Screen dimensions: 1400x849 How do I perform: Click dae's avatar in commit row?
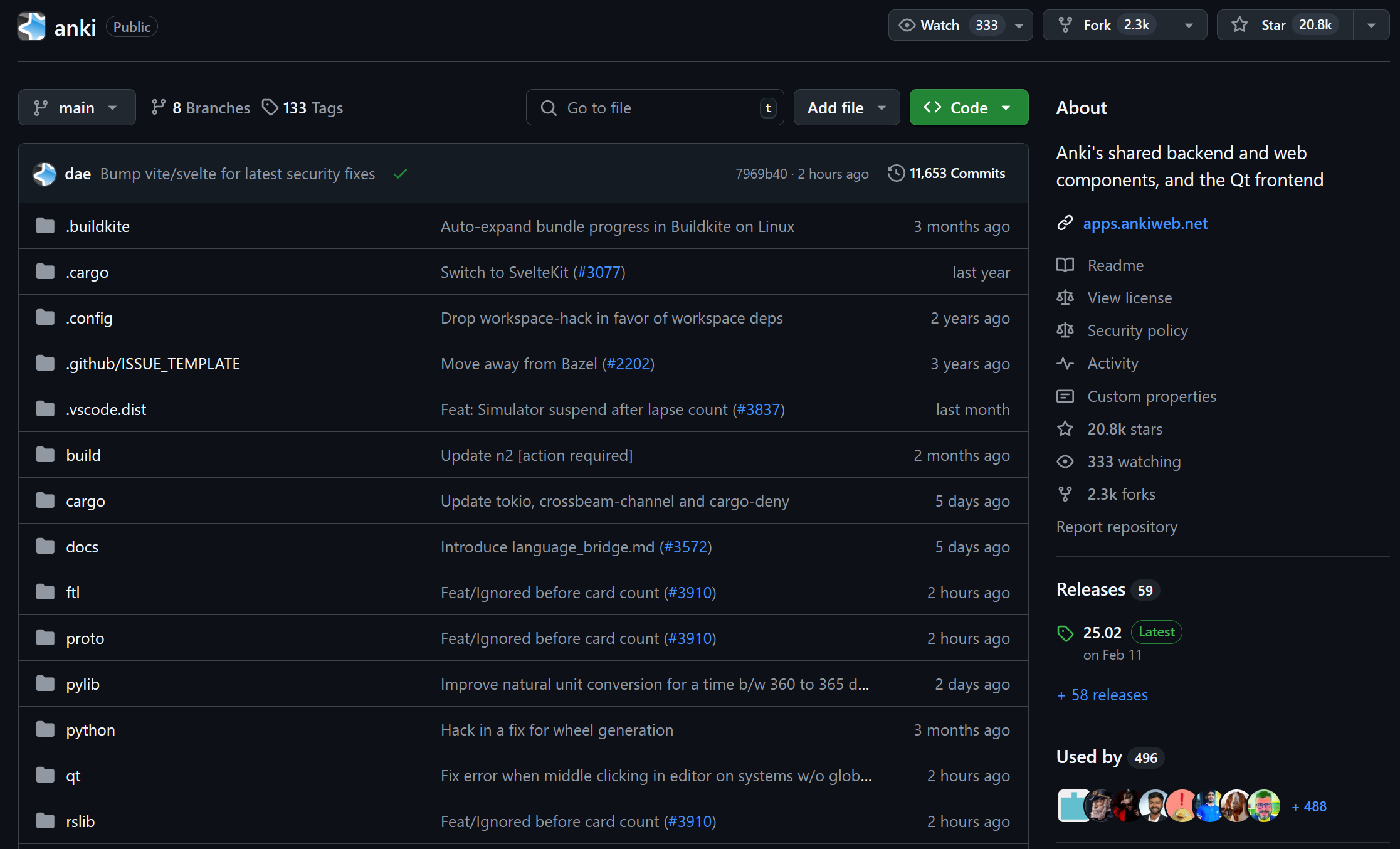point(45,174)
